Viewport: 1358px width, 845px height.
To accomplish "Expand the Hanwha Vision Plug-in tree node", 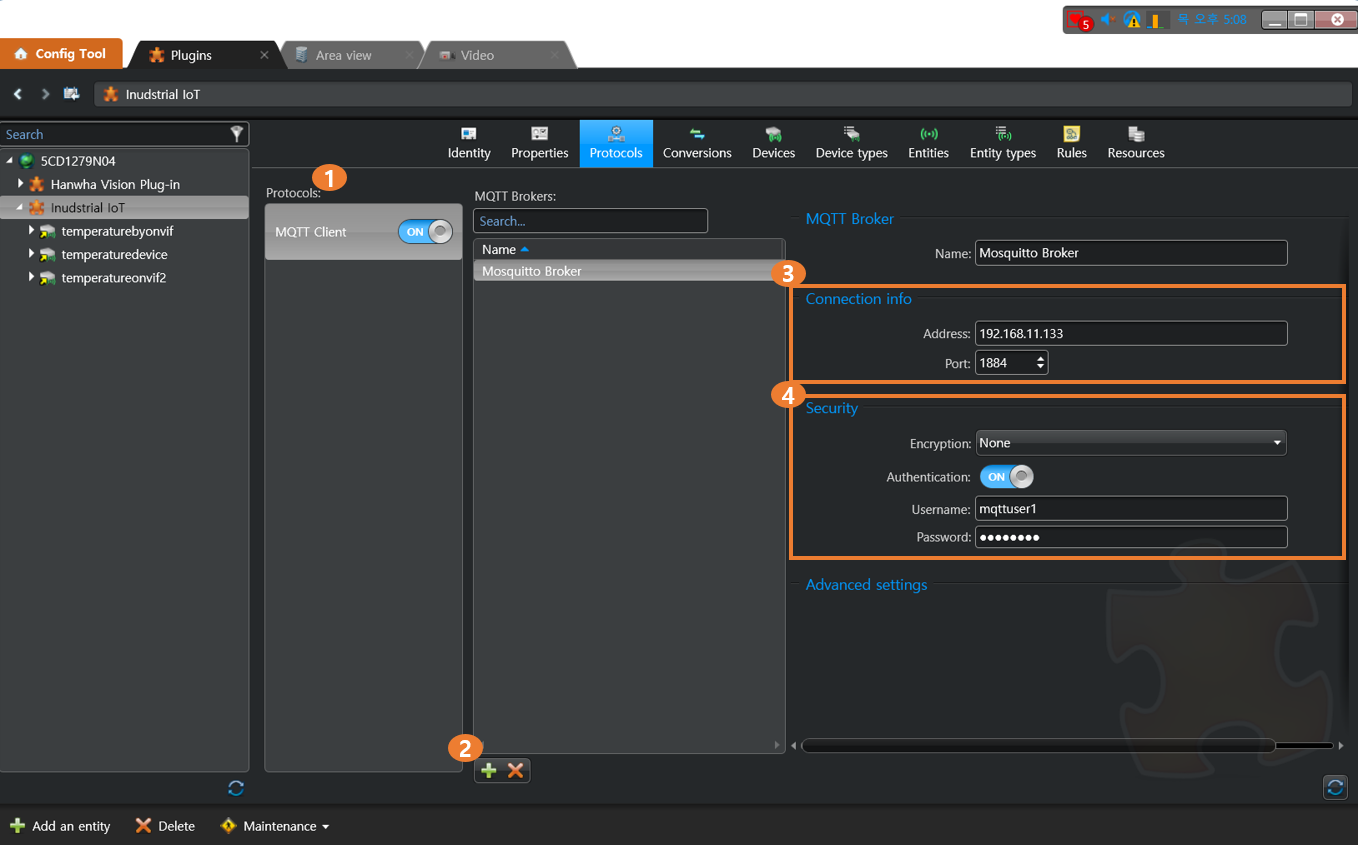I will 20,184.
